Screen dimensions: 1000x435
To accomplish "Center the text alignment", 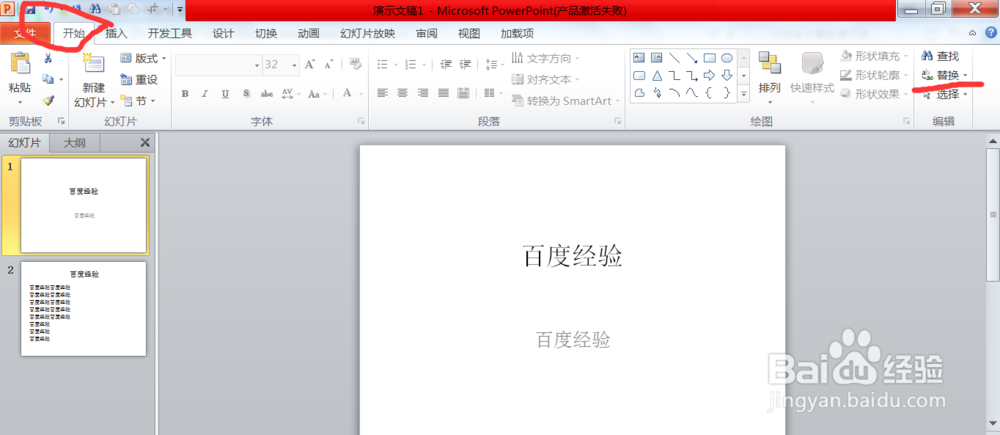I will tap(402, 93).
